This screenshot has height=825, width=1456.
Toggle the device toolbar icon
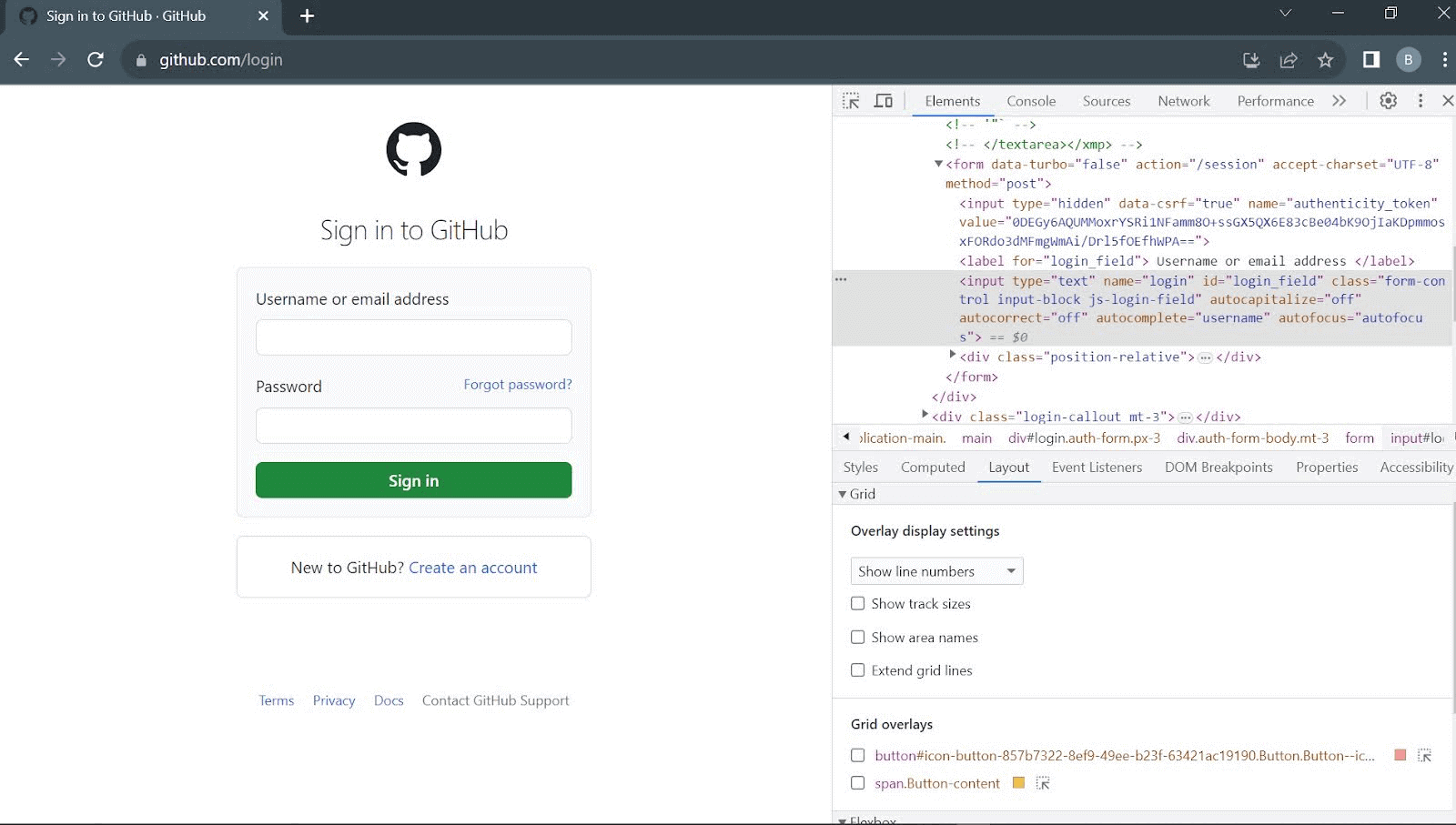(883, 101)
